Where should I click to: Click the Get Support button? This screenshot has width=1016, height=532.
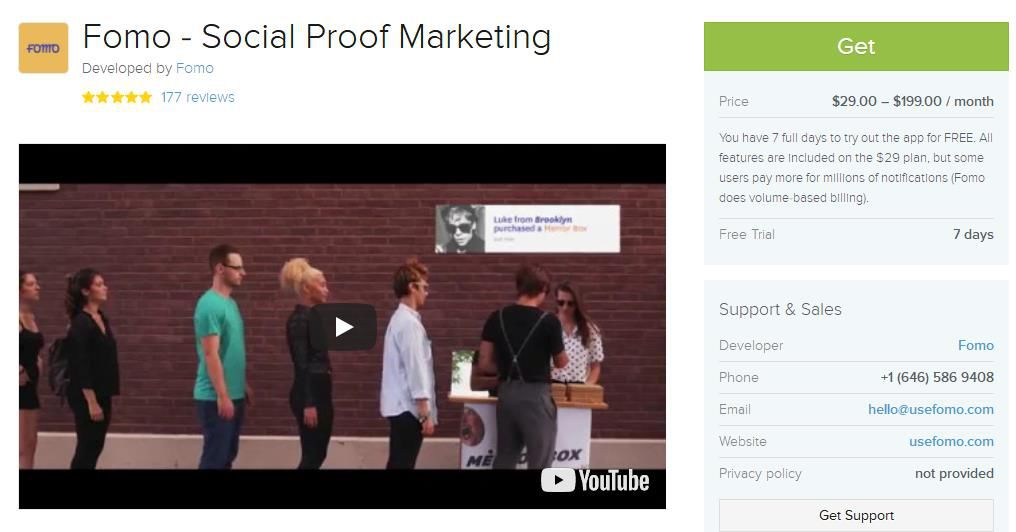click(856, 515)
